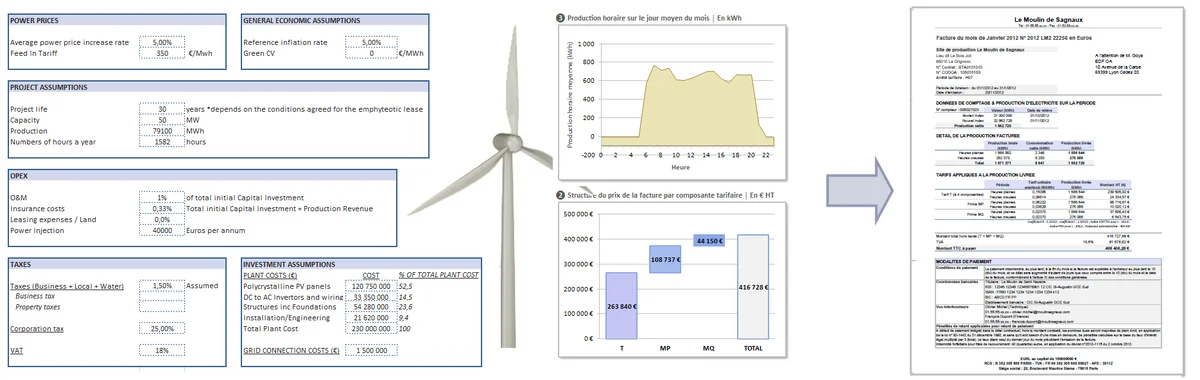This screenshot has height=380, width=1200.
Task: Select the Average power price increase rate 5,00% cell
Action: (x=161, y=43)
